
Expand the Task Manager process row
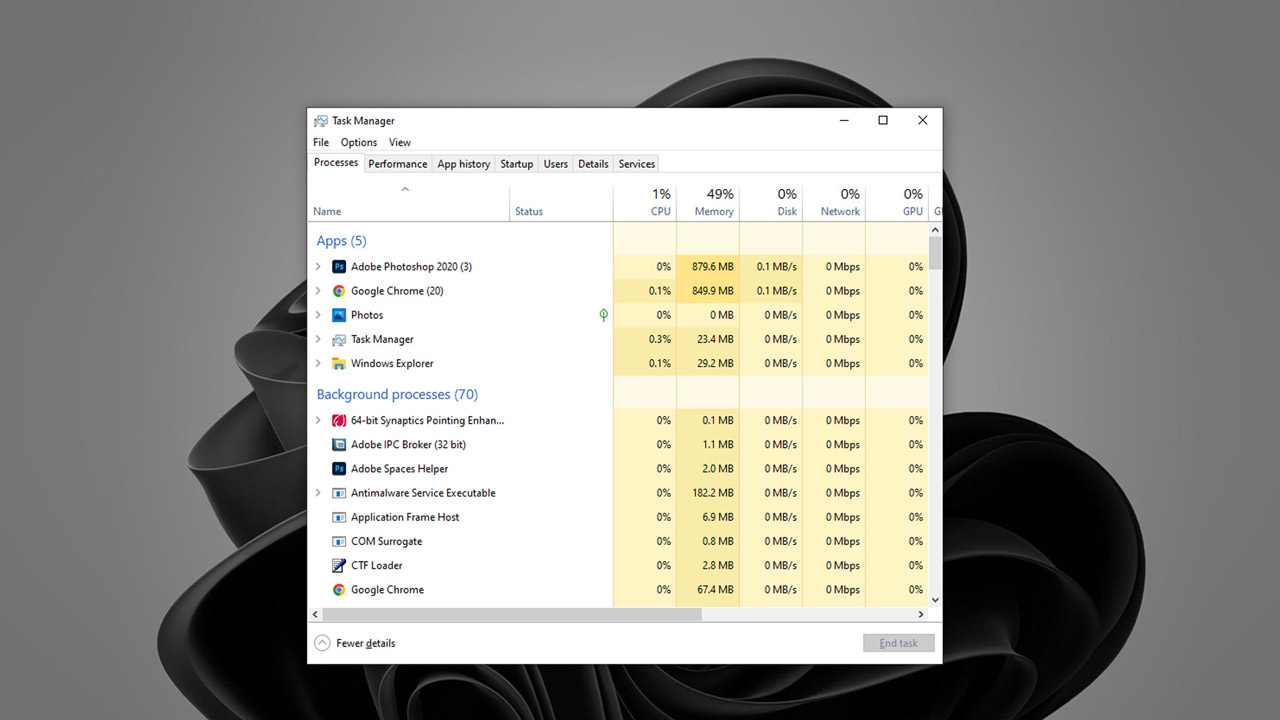[318, 339]
